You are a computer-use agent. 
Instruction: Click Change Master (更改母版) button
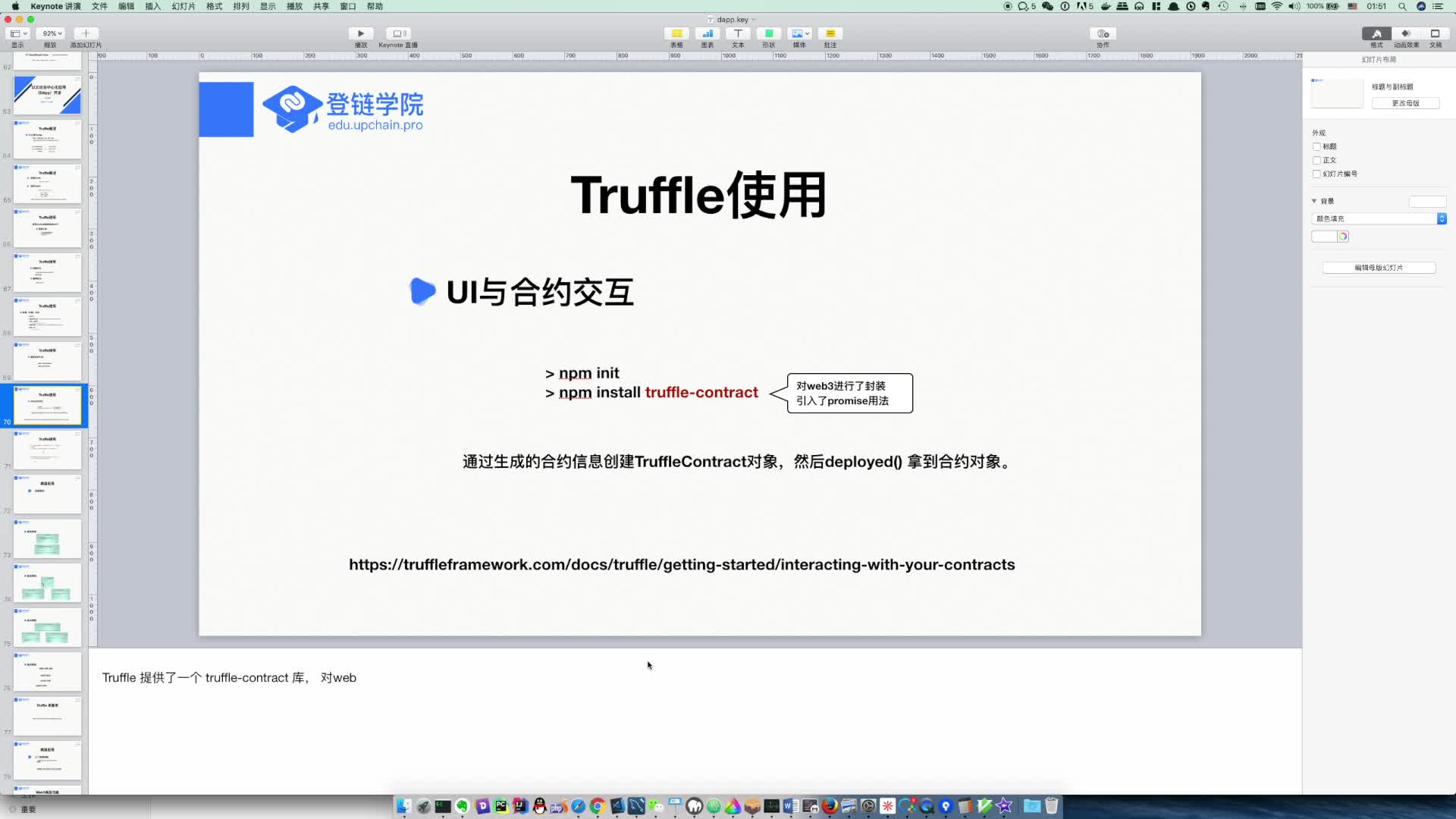pyautogui.click(x=1405, y=103)
